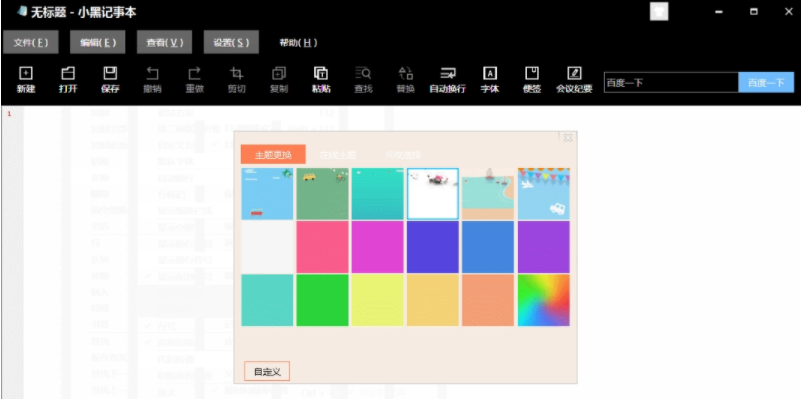The image size is (804, 399).
Task: Switch to the 在线主题 tab
Action: tap(337, 154)
